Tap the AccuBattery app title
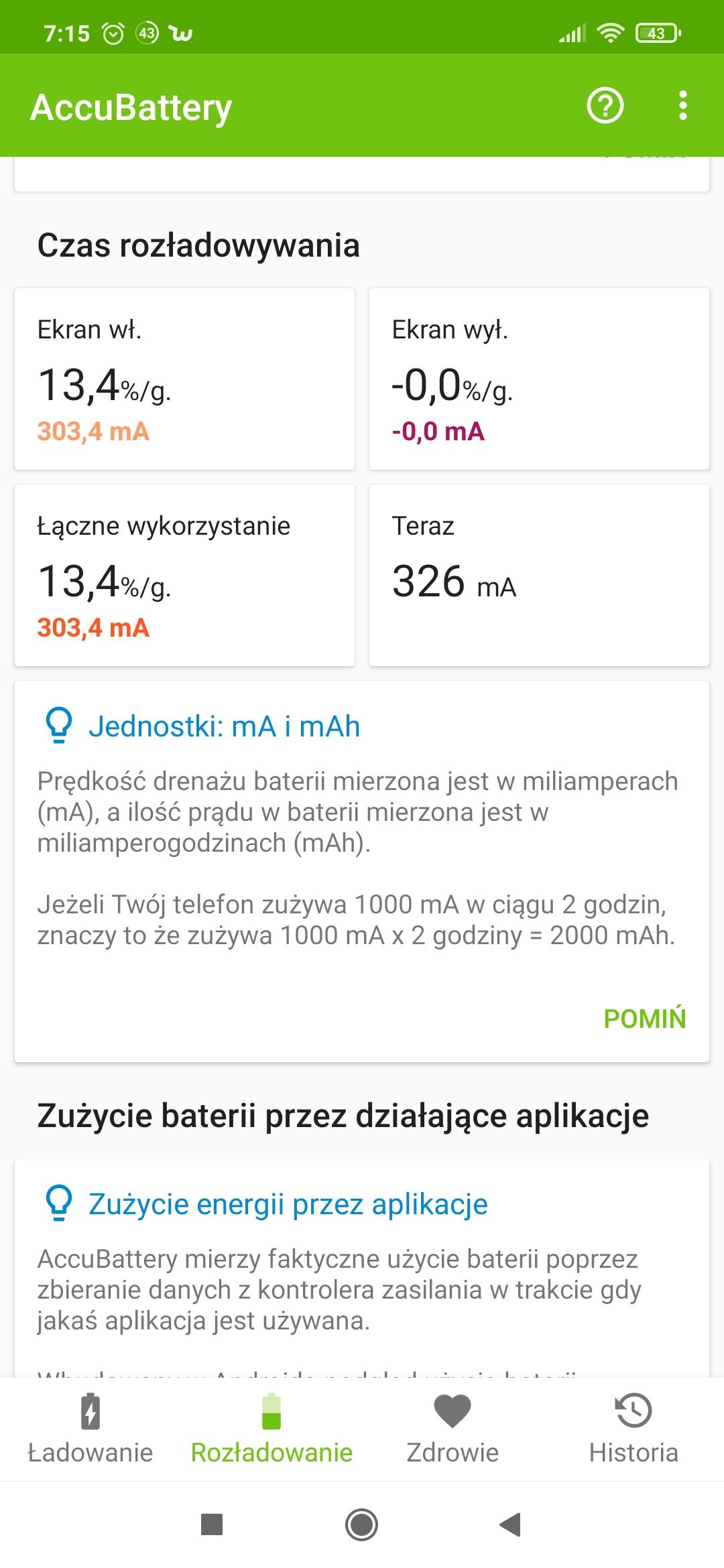This screenshot has width=724, height=1568. click(x=131, y=107)
